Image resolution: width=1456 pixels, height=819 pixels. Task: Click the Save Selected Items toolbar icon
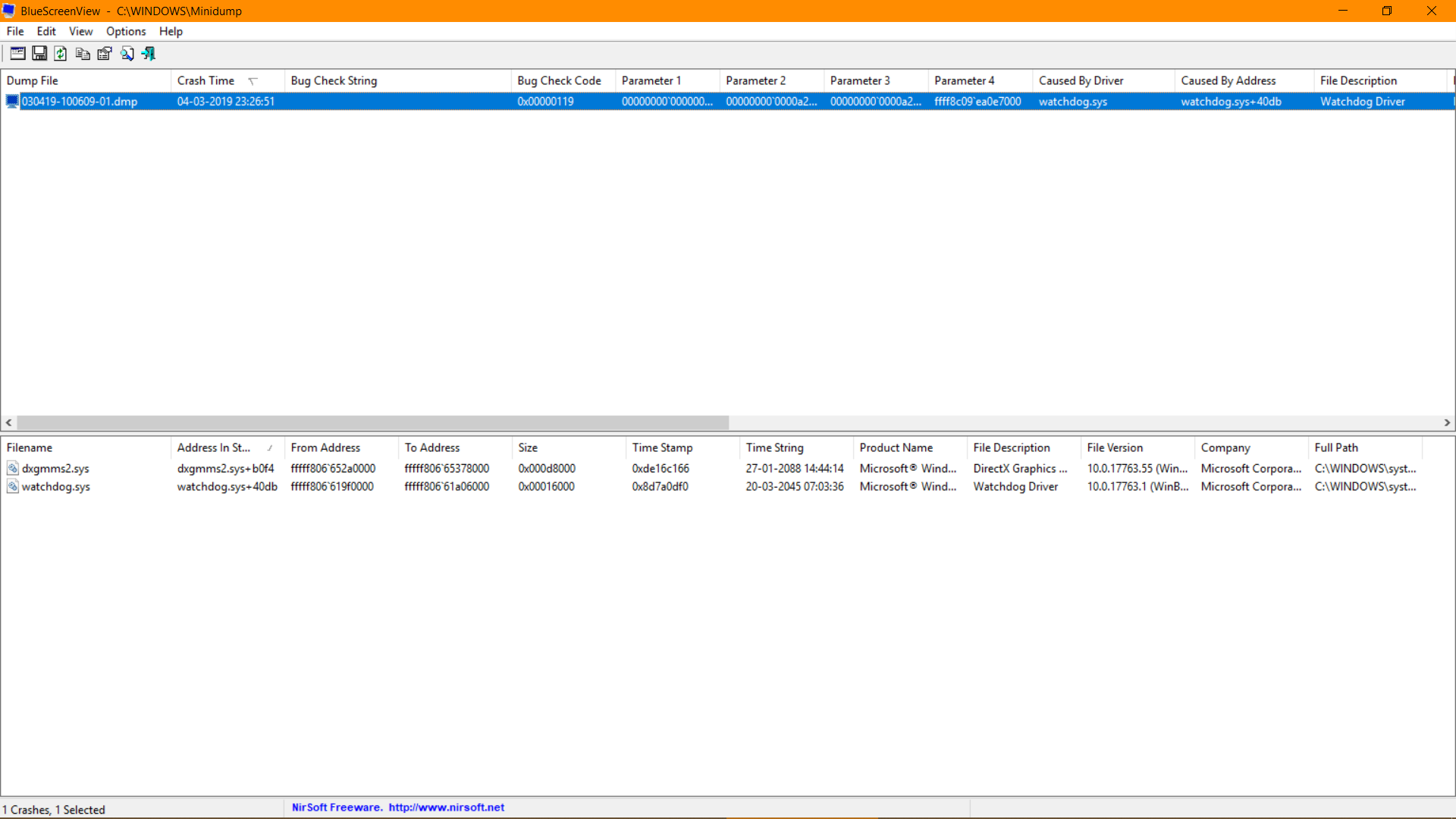coord(39,53)
